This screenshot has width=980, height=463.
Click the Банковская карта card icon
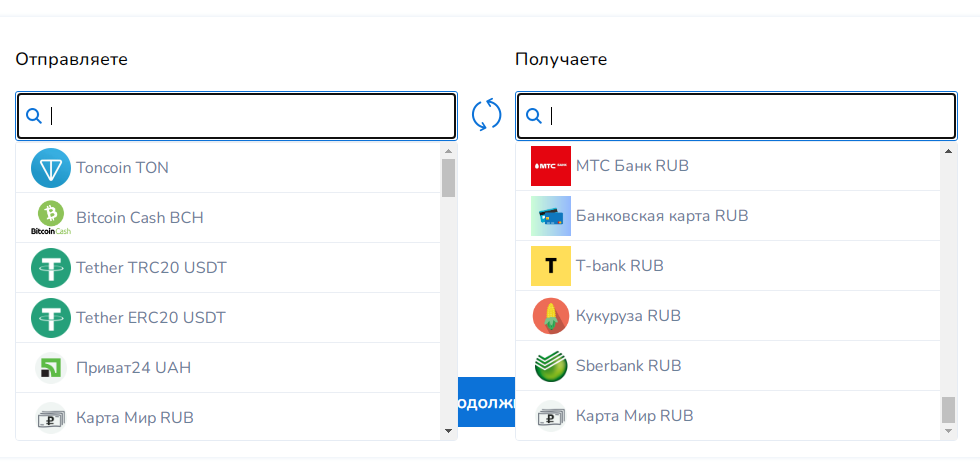(x=551, y=216)
